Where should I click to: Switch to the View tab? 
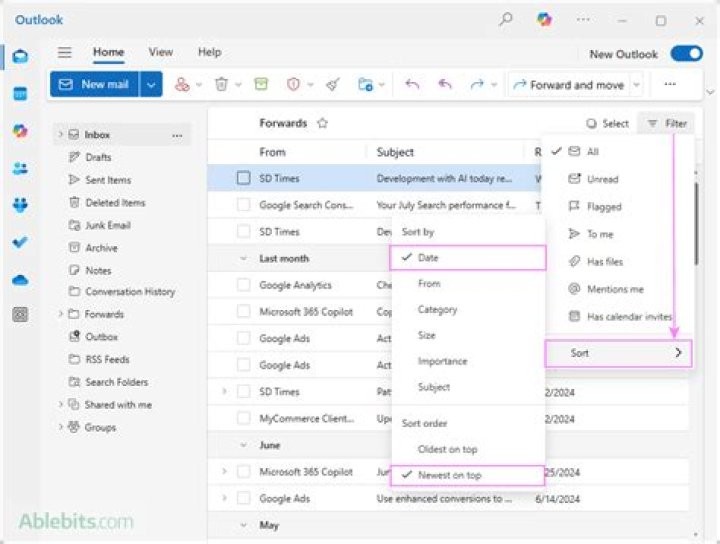click(x=161, y=52)
